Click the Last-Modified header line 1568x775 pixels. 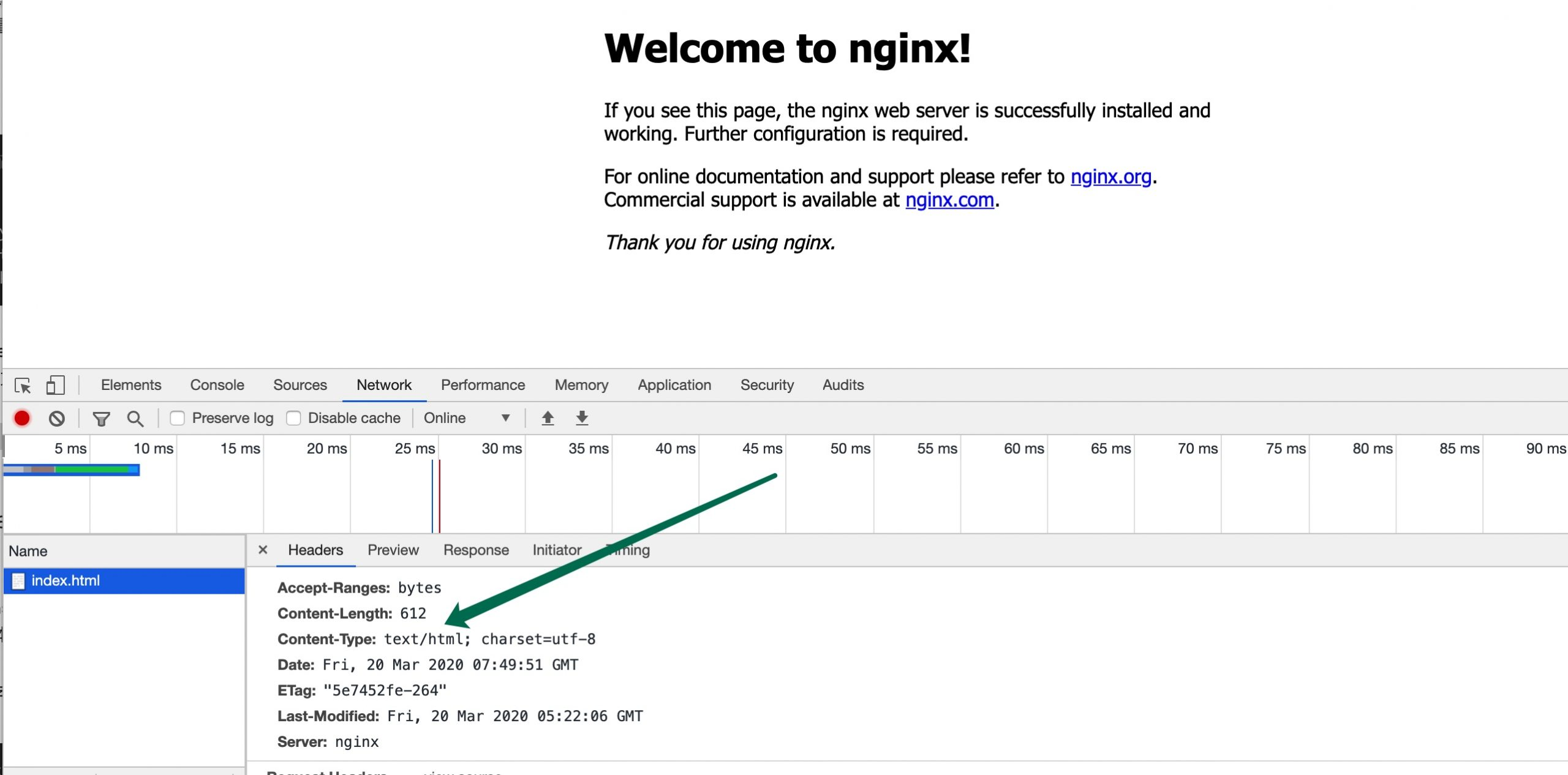[460, 716]
